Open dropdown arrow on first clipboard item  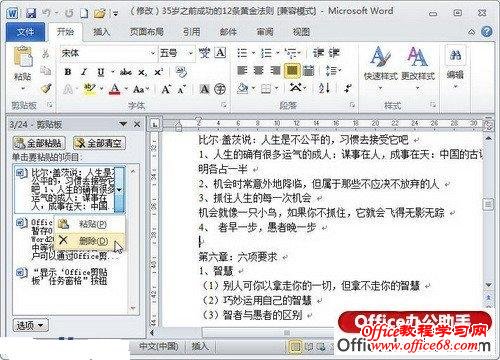(119, 189)
